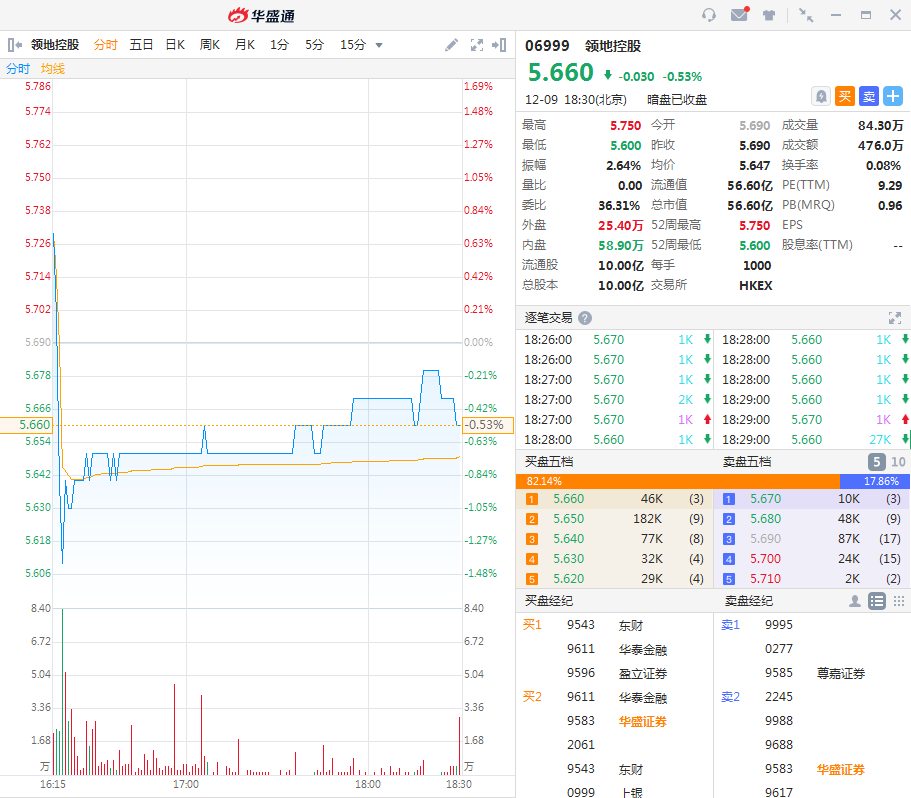Viewport: 911px width, 798px height.
Task: Click the 华盛通 app logo
Action: pos(261,15)
